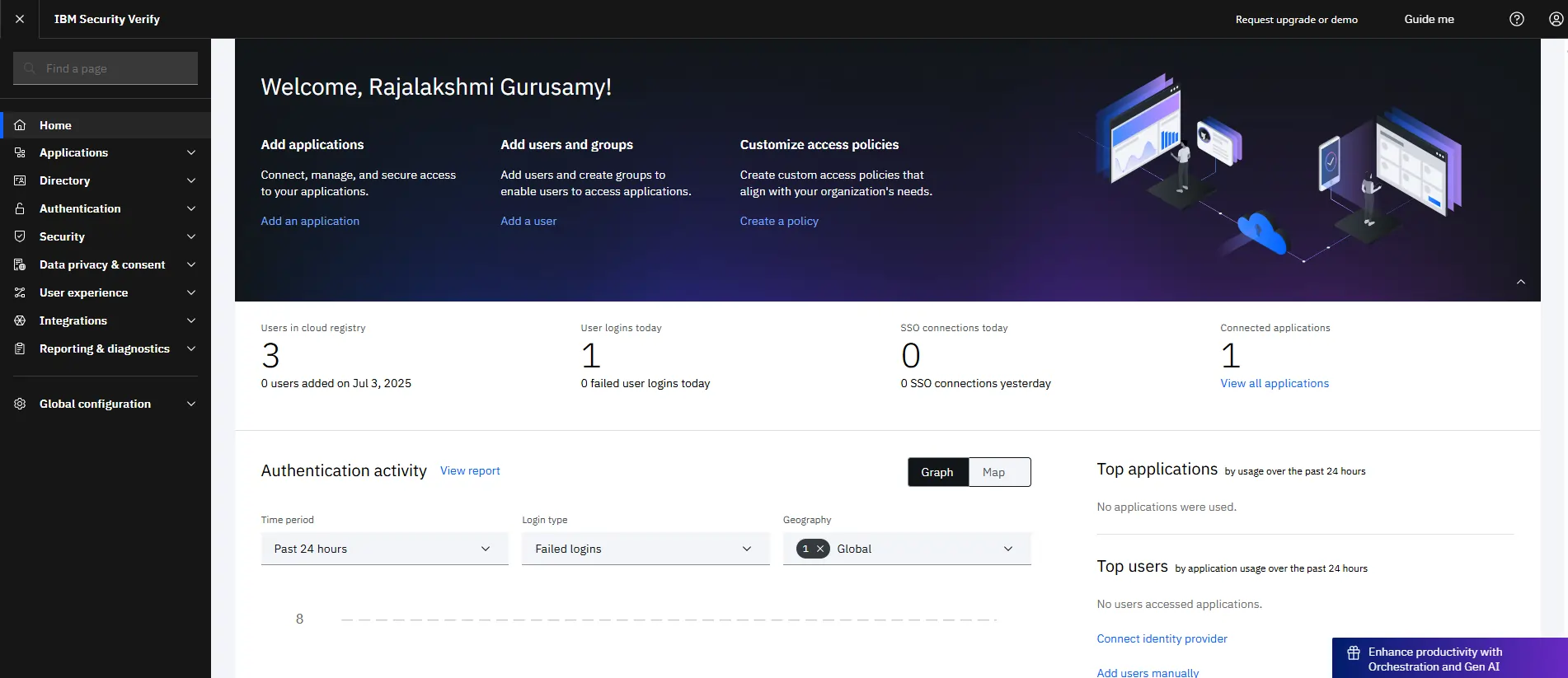Expand the Applications menu chevron
1568x678 pixels.
coord(191,152)
